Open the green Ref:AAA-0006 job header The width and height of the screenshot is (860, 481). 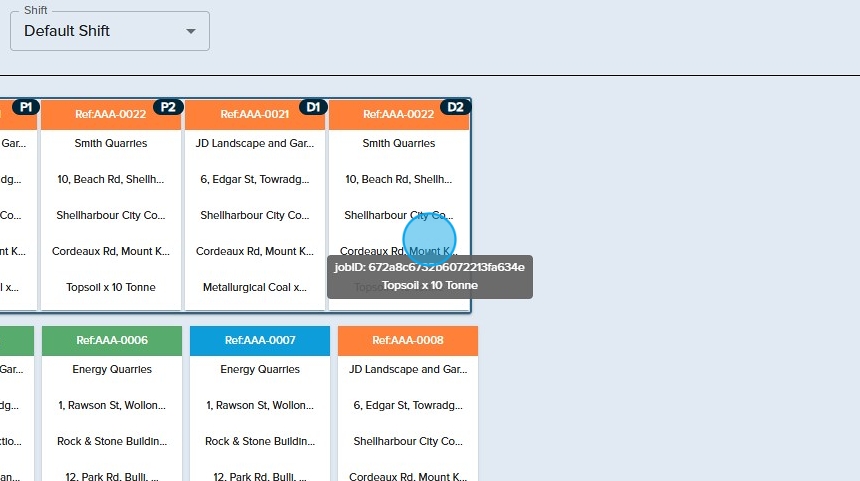(112, 341)
